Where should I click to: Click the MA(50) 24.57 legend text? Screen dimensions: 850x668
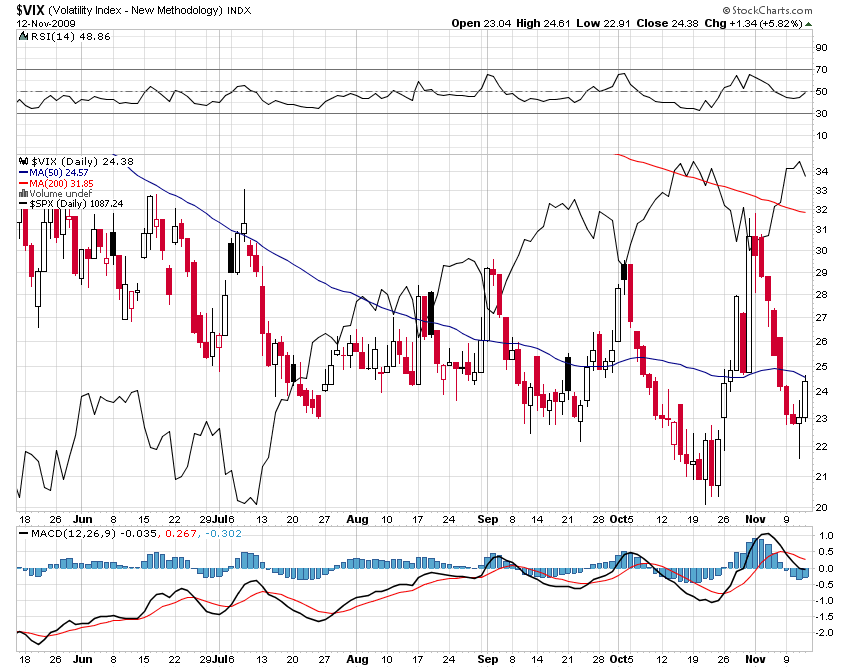[x=59, y=172]
